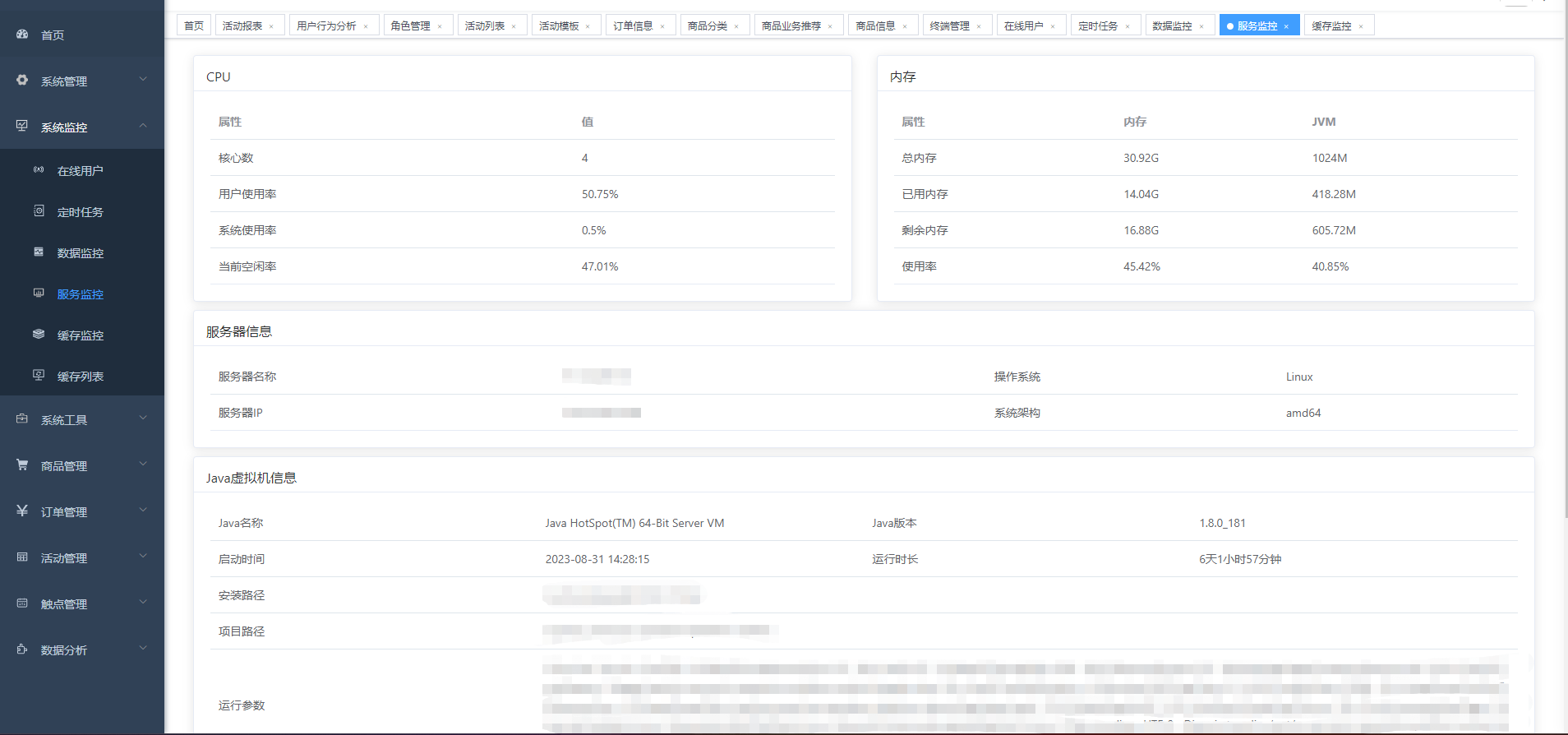Close the 数据监控 tab
1568x735 pixels.
1201,26
